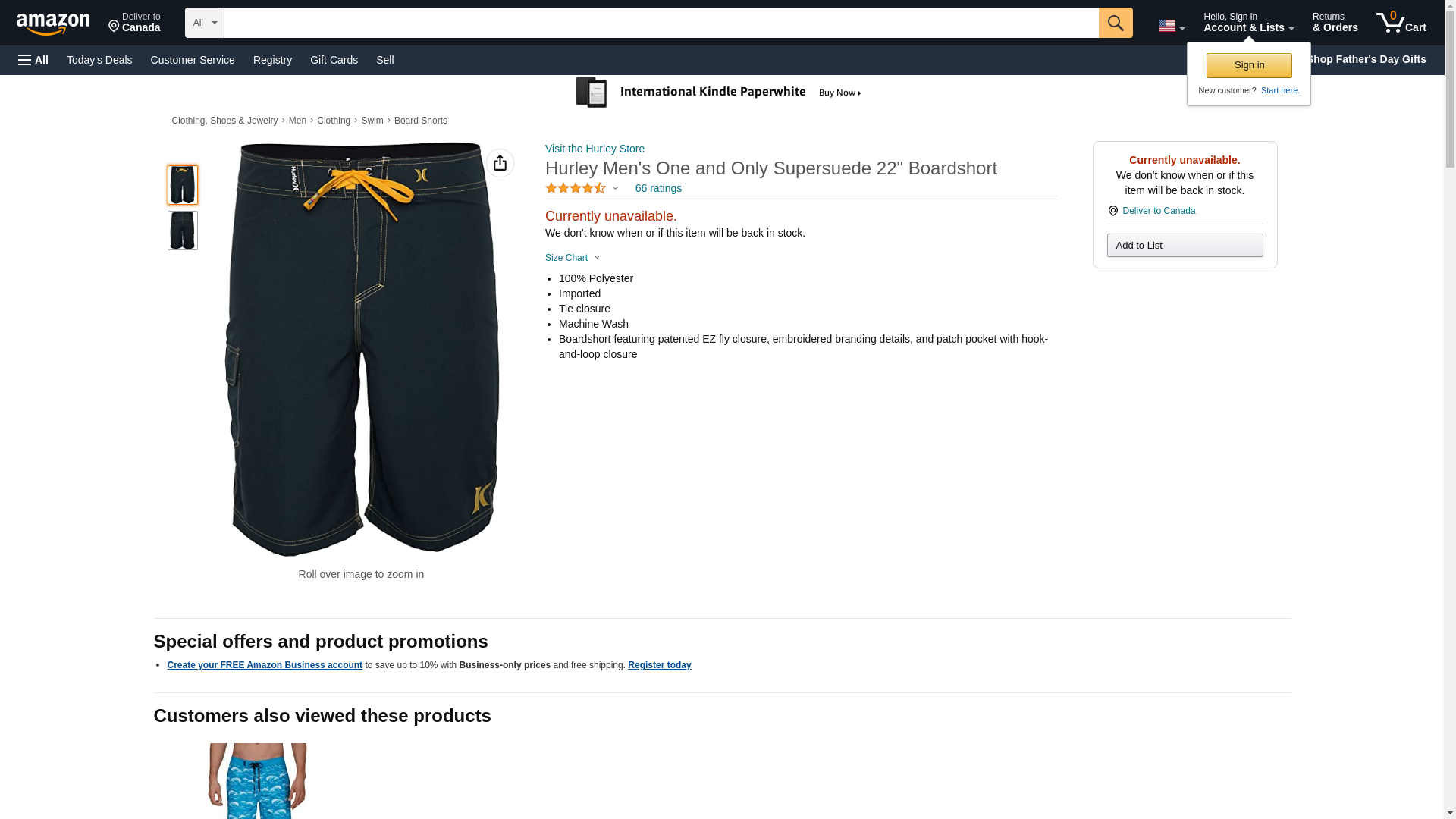This screenshot has height=819, width=1456.
Task: Open the 66 ratings link
Action: point(658,188)
